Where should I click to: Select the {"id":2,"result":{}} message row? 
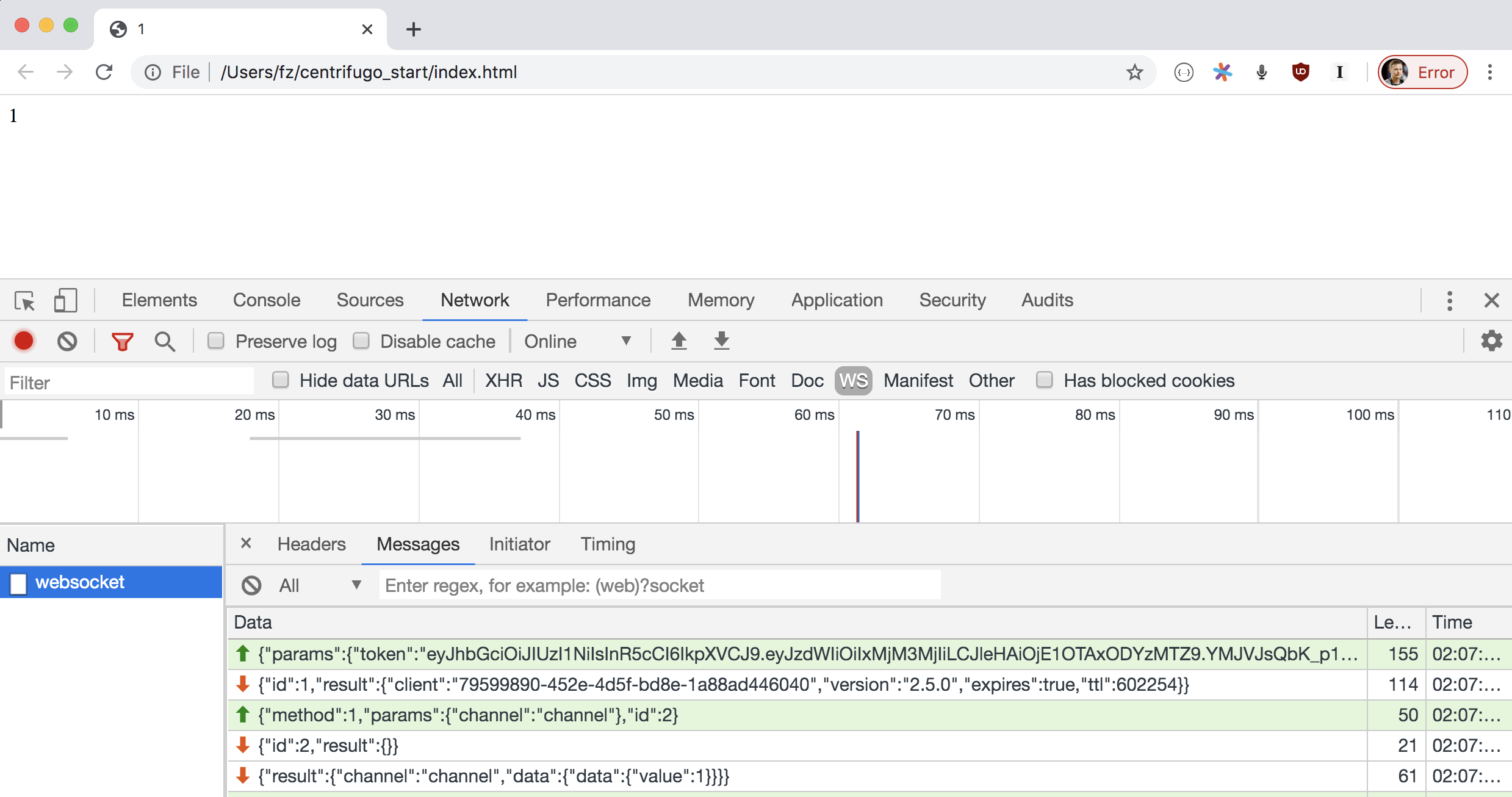pyautogui.click(x=869, y=745)
